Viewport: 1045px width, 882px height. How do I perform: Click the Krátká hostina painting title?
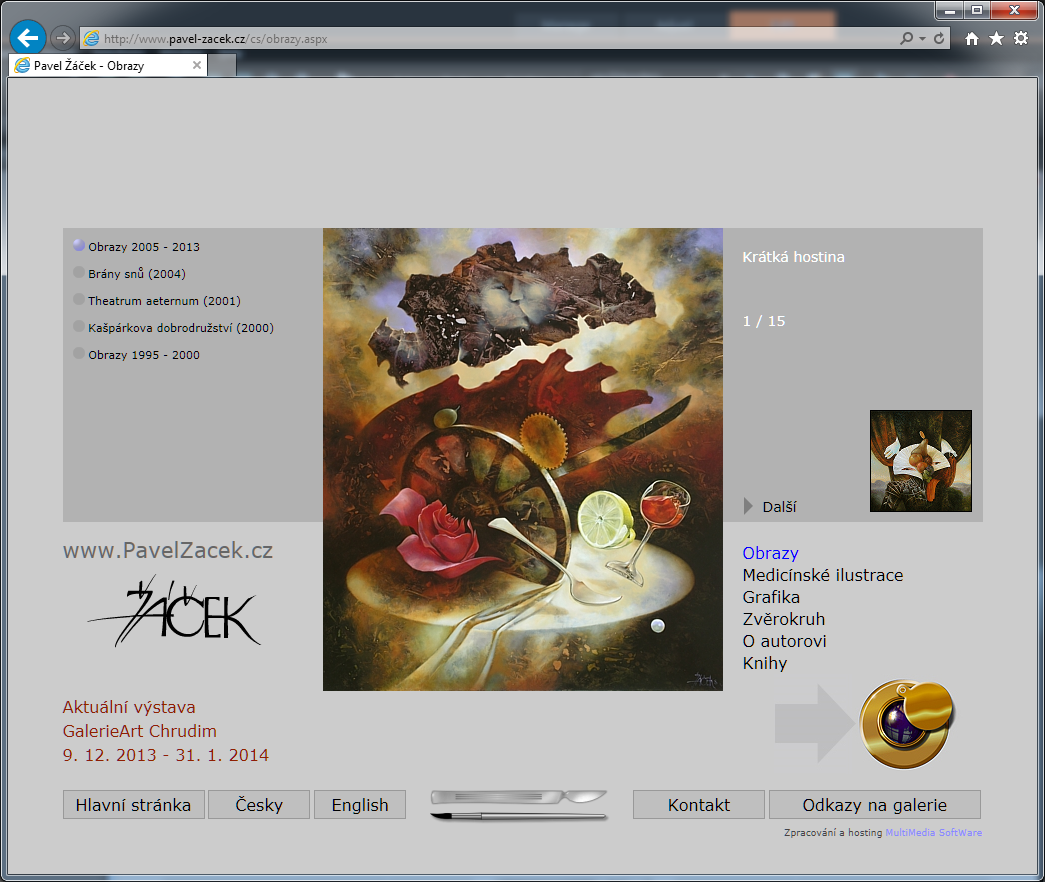coord(793,257)
